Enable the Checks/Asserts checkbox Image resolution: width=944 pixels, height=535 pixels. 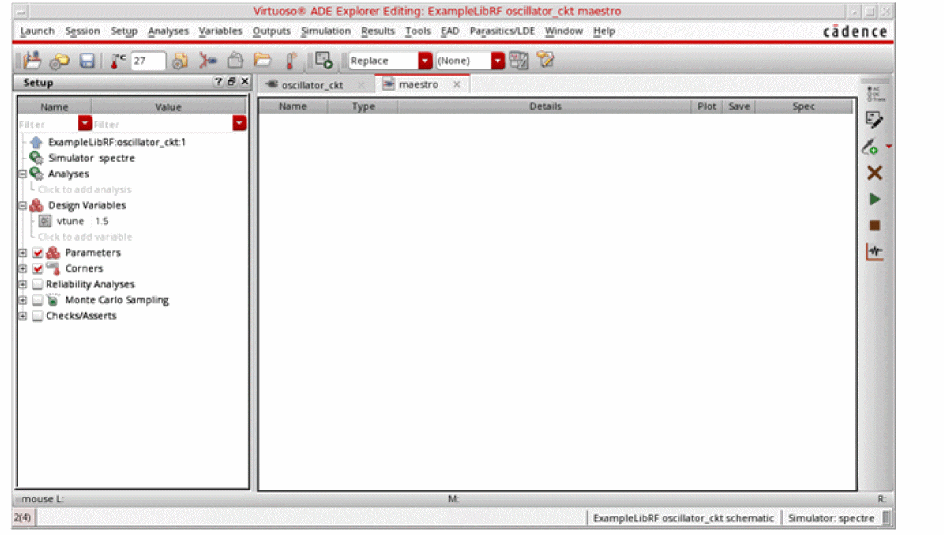coord(38,315)
